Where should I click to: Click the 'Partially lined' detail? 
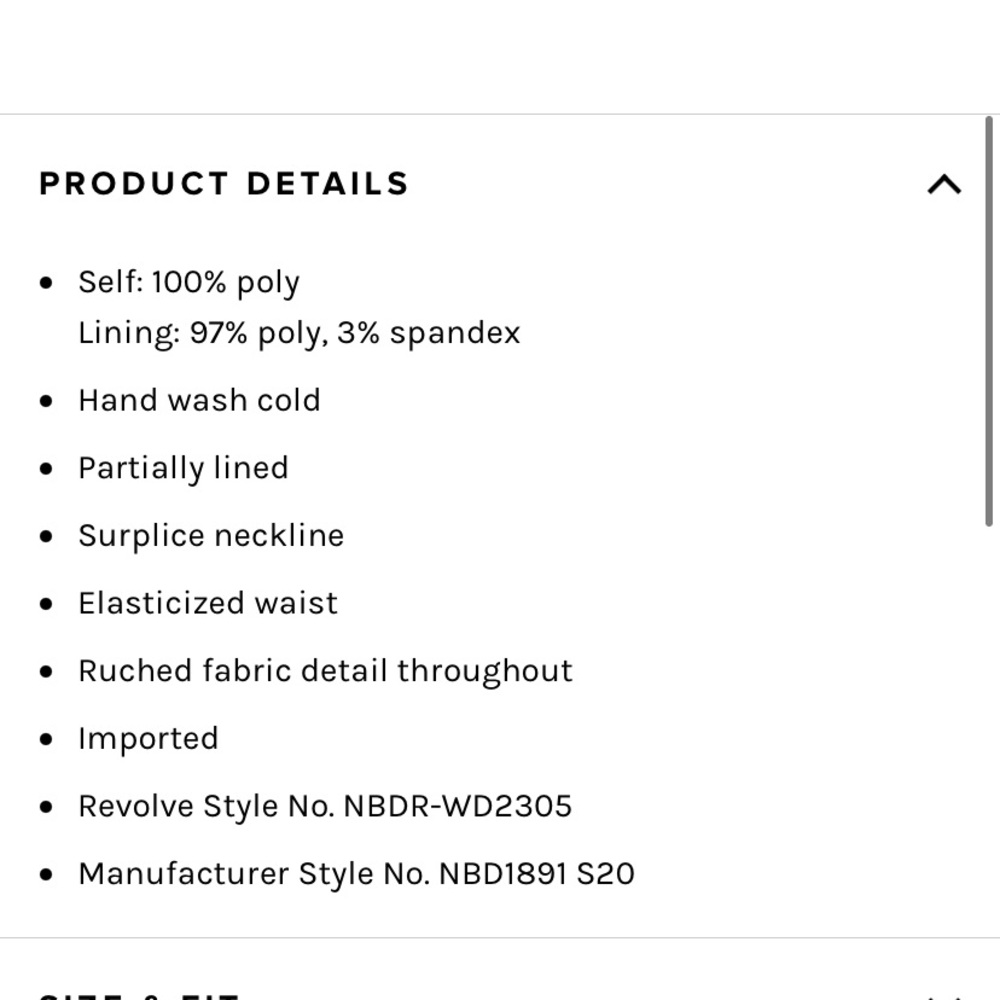[x=184, y=468]
